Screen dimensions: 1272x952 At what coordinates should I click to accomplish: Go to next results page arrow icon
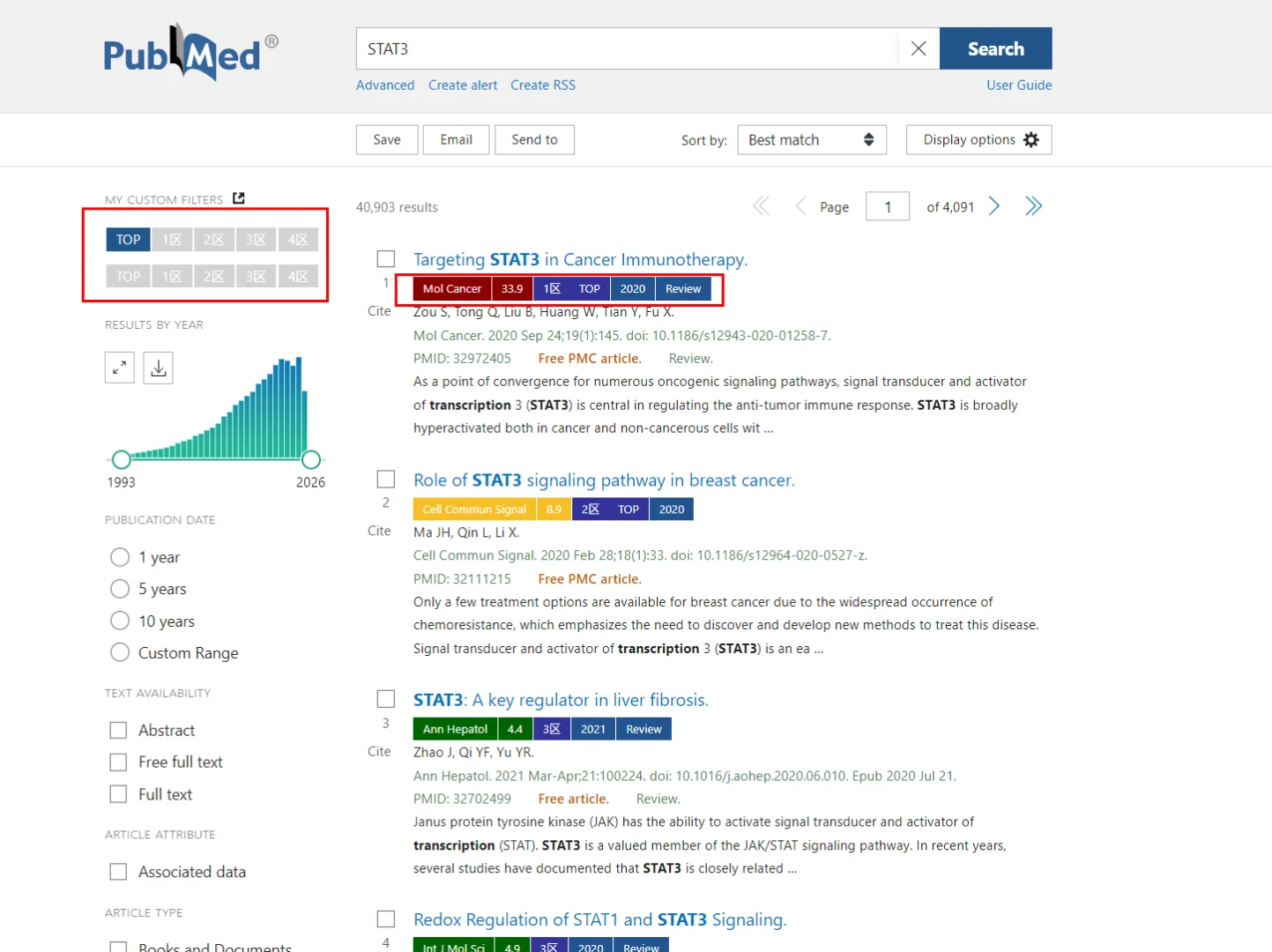993,205
